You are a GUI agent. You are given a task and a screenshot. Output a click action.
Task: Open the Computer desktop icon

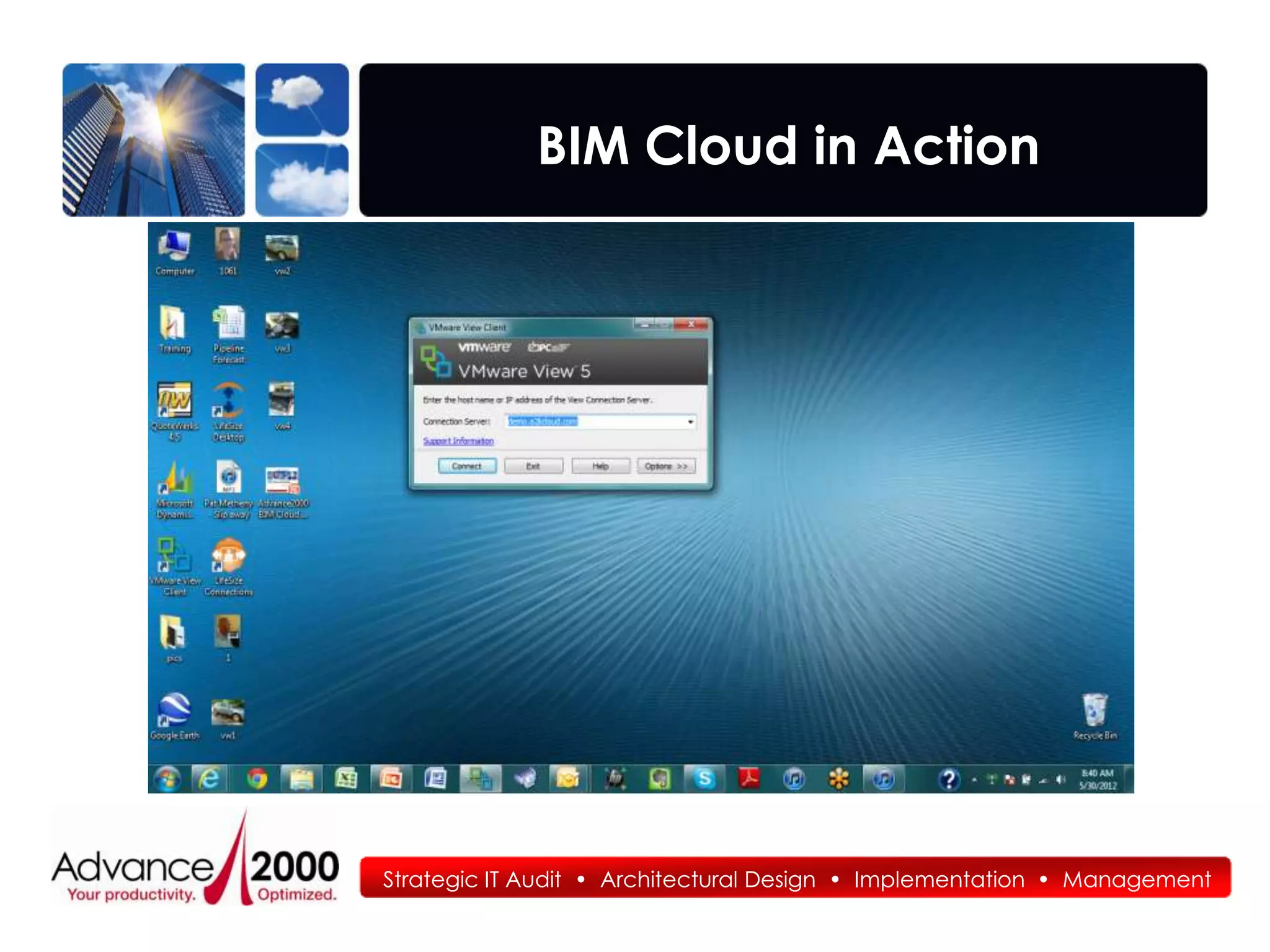coord(174,253)
